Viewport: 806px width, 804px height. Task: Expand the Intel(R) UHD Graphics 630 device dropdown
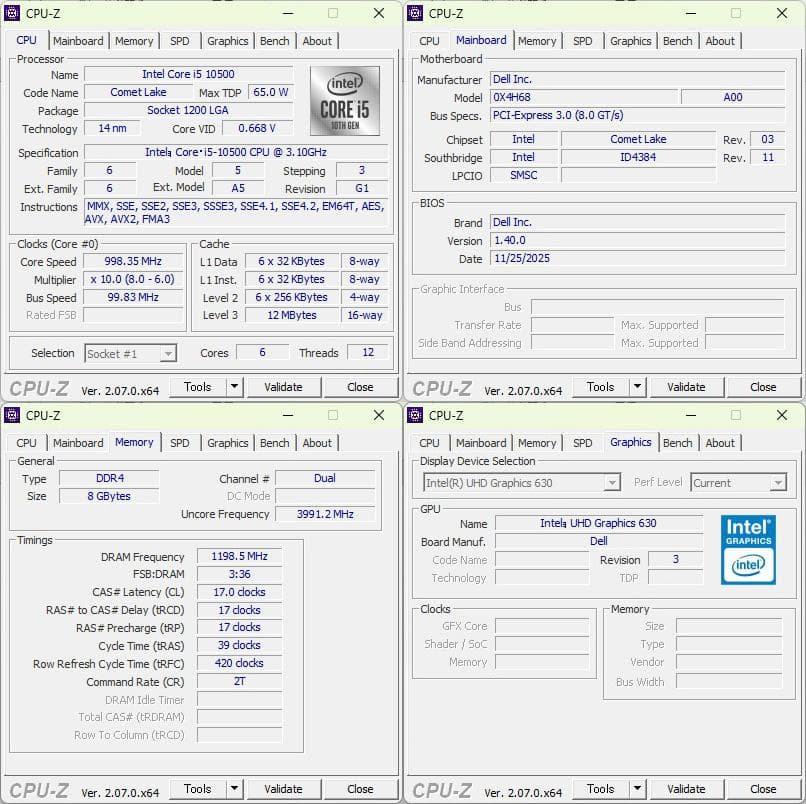[612, 483]
